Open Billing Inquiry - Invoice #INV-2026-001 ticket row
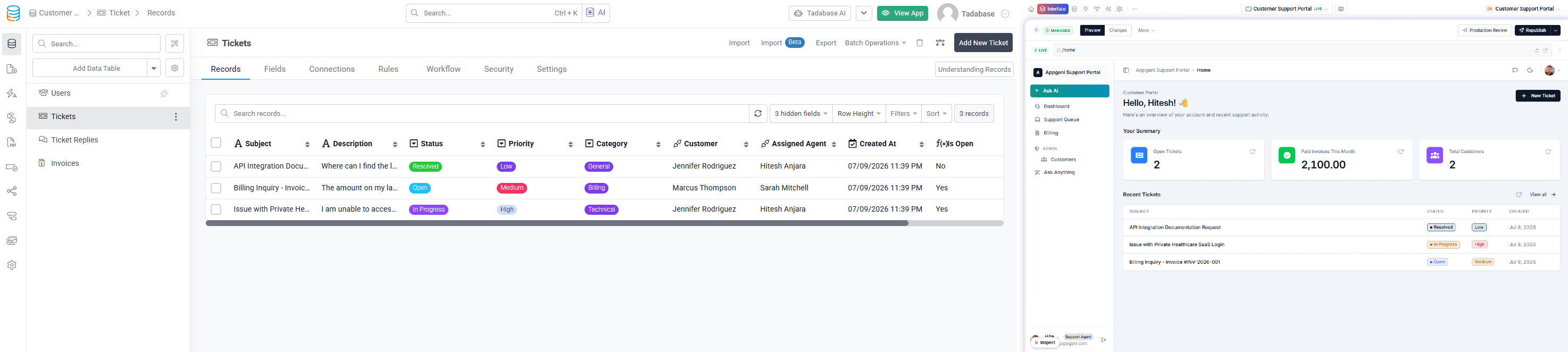 (1341, 262)
